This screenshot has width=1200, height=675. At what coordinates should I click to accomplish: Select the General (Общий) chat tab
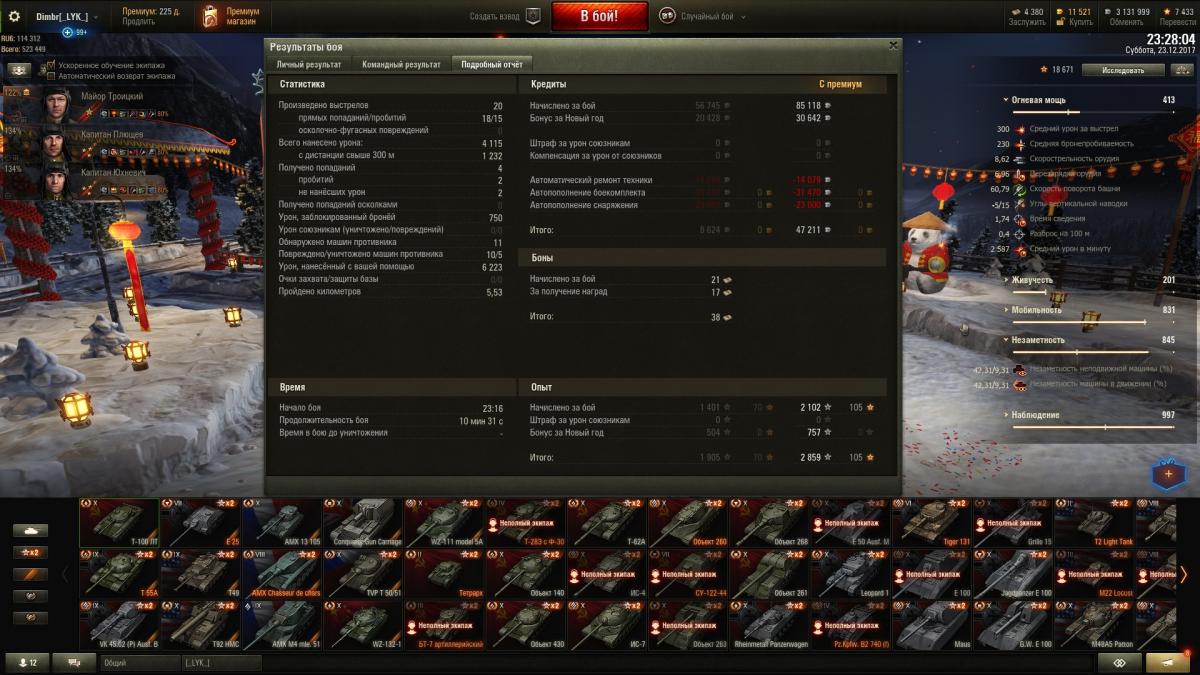(139, 663)
